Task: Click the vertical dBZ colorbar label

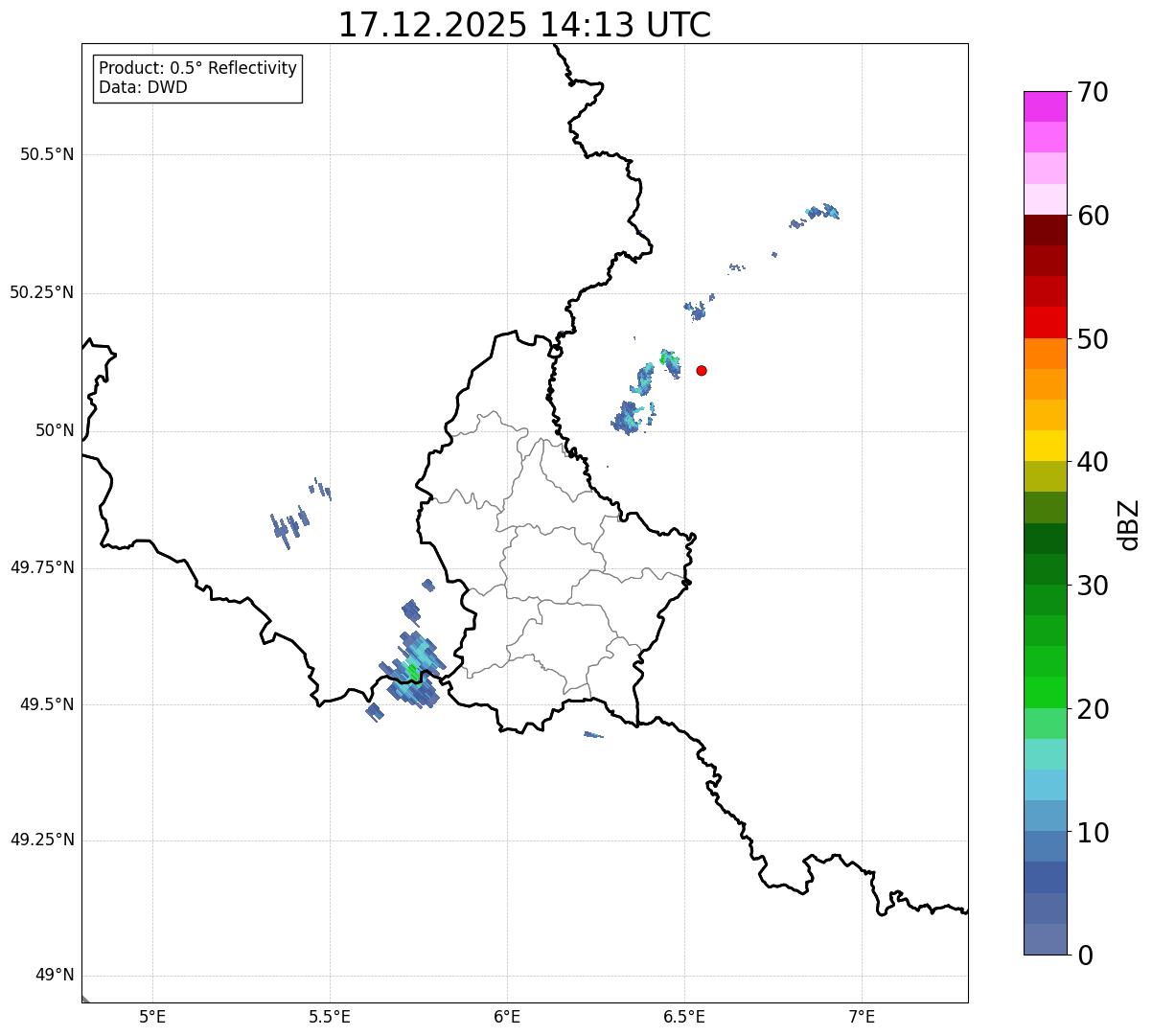Action: (1129, 523)
